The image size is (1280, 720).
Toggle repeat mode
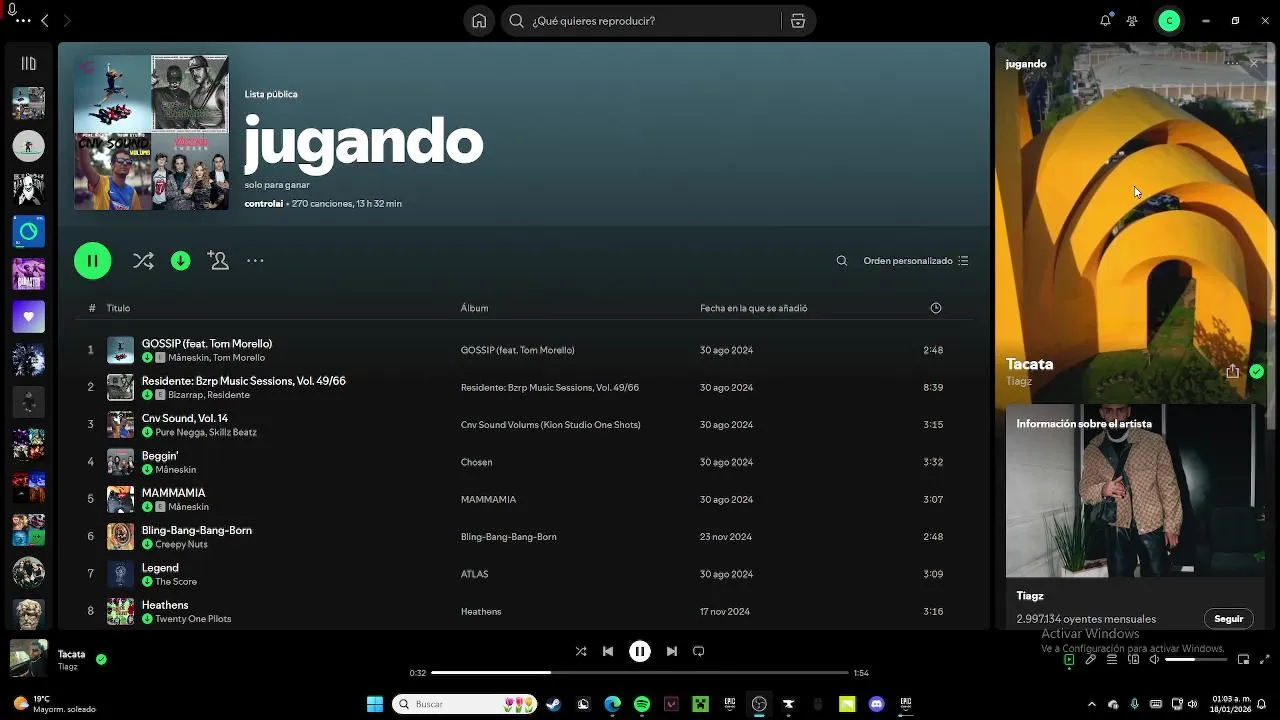[x=699, y=651]
